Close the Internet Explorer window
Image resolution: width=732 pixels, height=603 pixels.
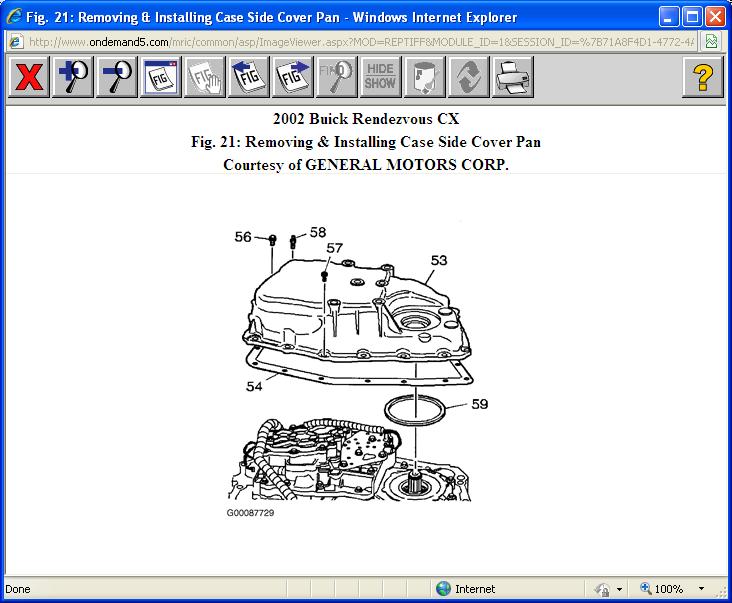(x=715, y=17)
